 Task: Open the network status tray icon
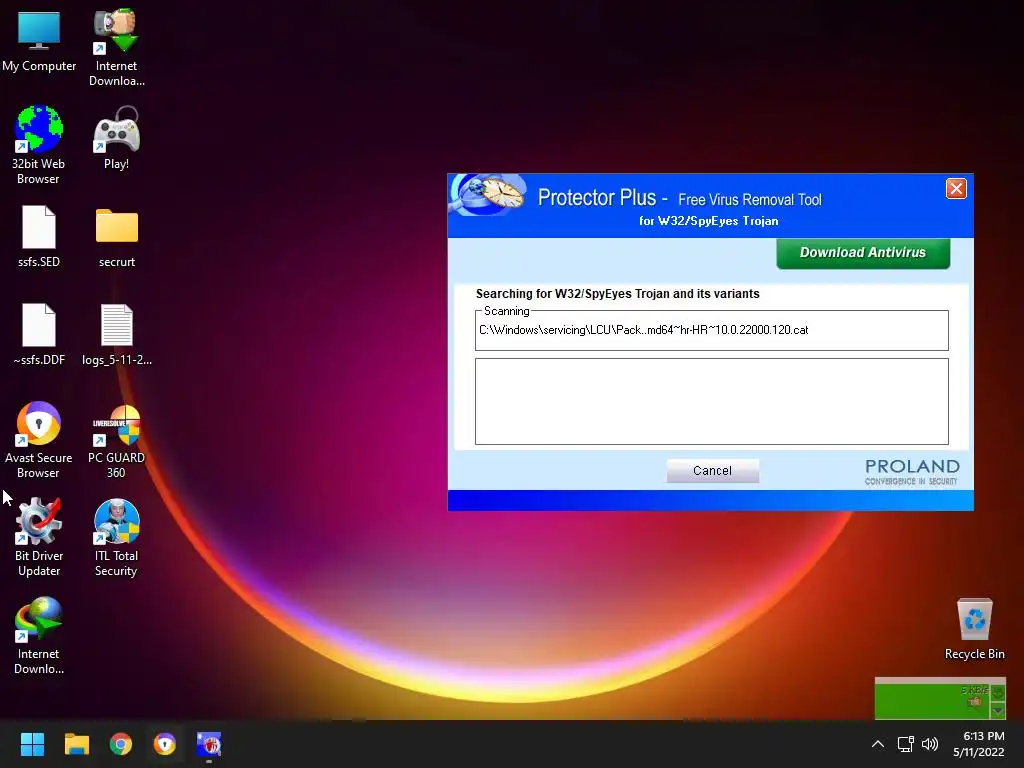(x=905, y=744)
